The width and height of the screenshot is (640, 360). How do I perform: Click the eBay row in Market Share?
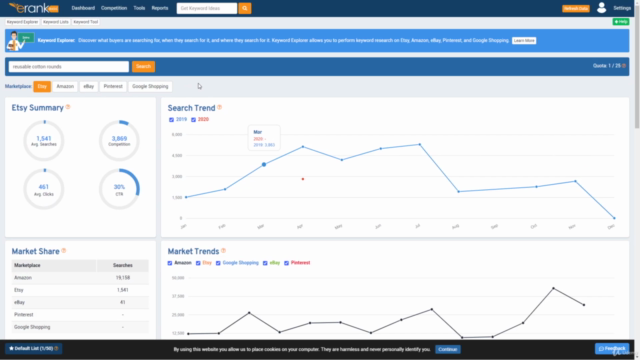[x=80, y=302]
